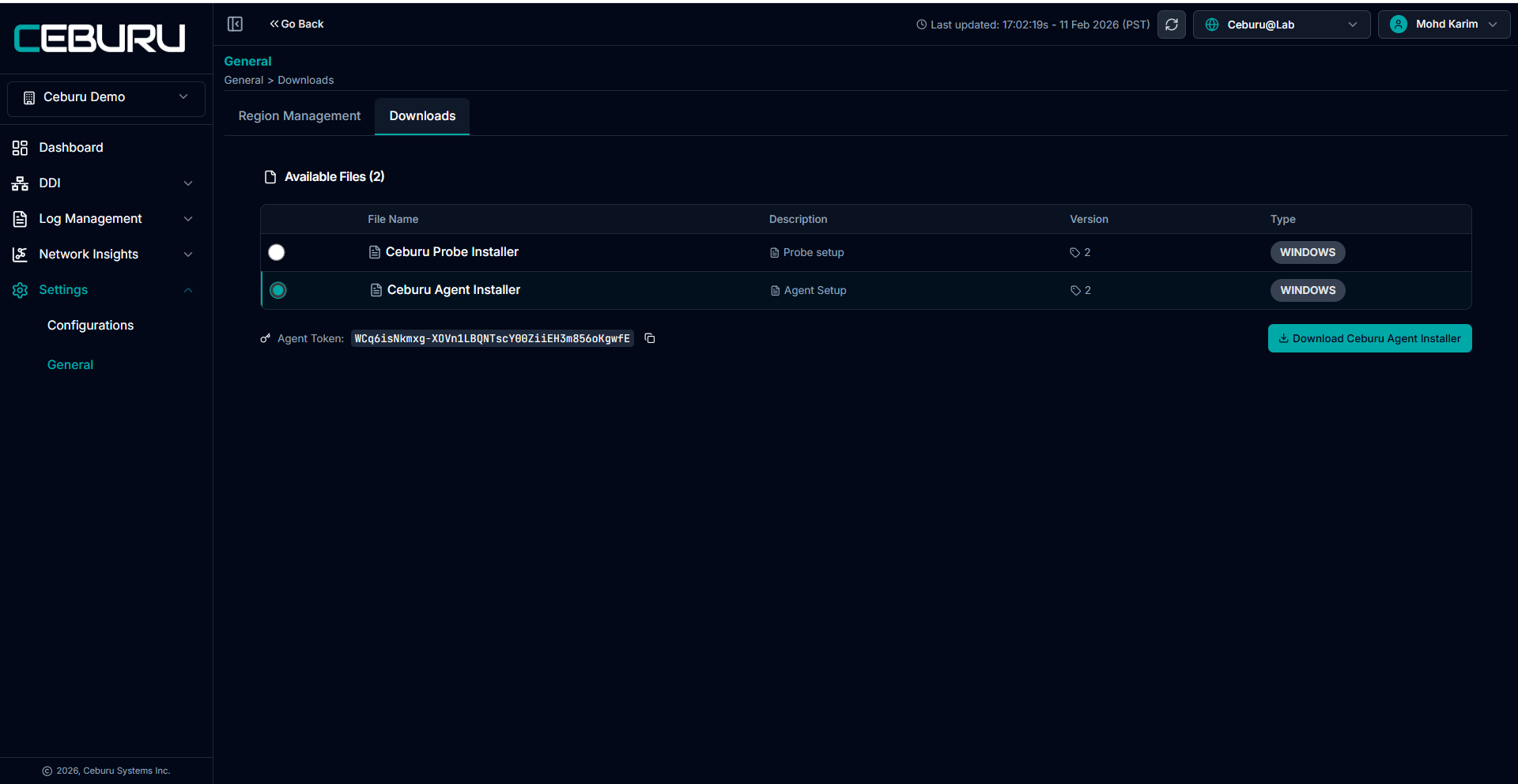The image size is (1518, 784).
Task: Click the file icon of Ceburu Probe Installer
Action: tap(375, 252)
